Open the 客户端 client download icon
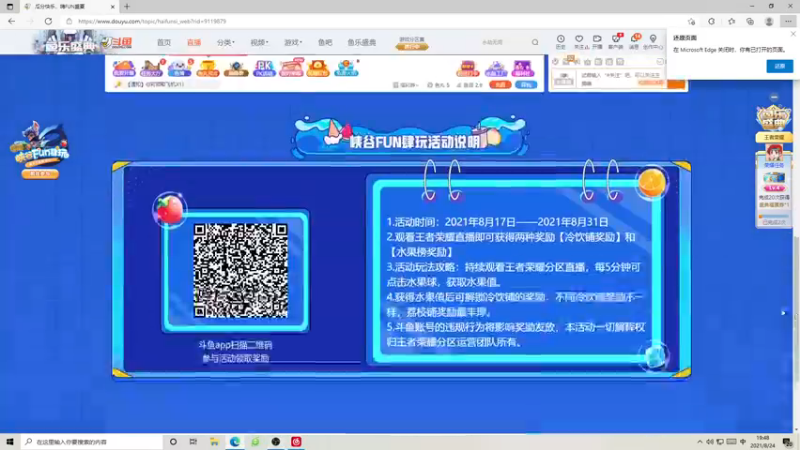 [x=616, y=41]
